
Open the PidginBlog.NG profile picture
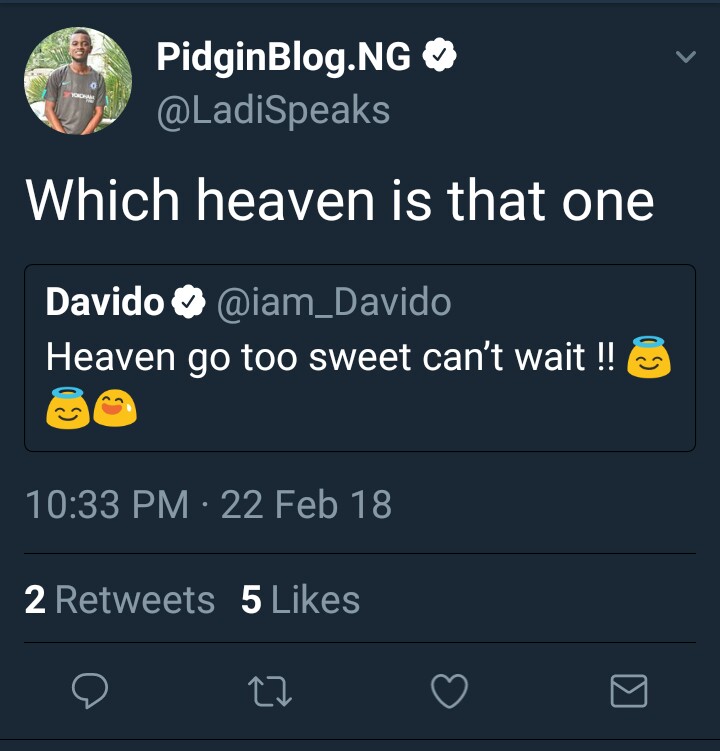click(78, 80)
